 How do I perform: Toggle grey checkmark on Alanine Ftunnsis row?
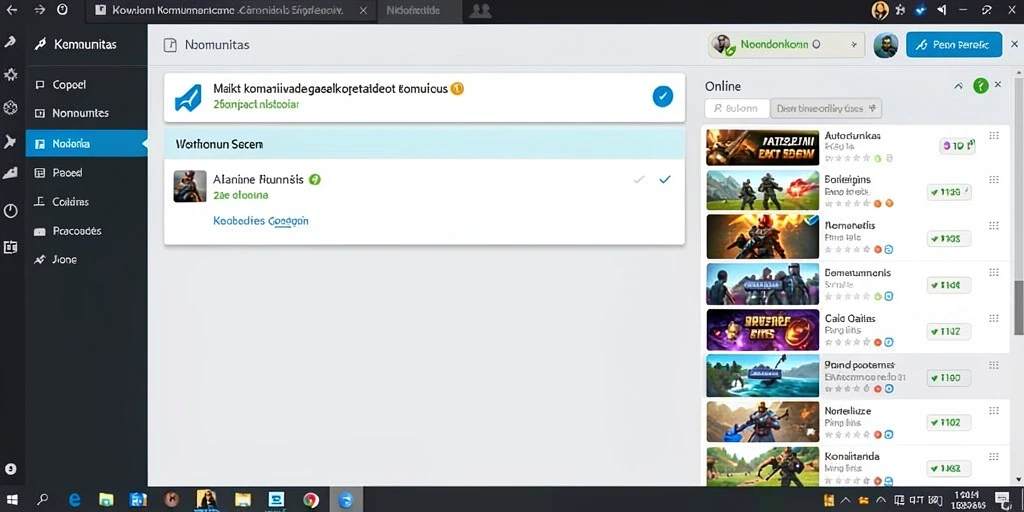pyautogui.click(x=639, y=180)
